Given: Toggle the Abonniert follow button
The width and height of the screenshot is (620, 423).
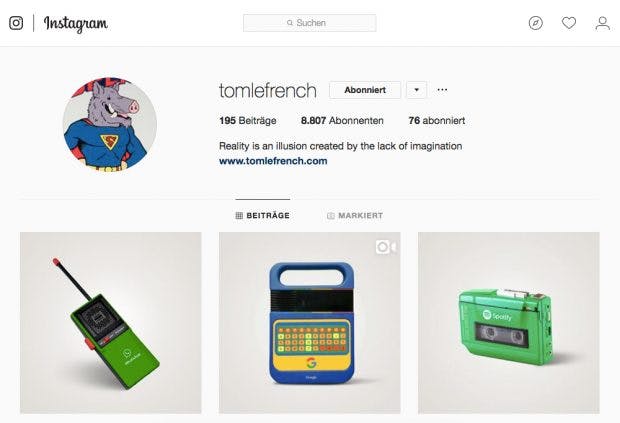Looking at the screenshot, I should [x=365, y=90].
